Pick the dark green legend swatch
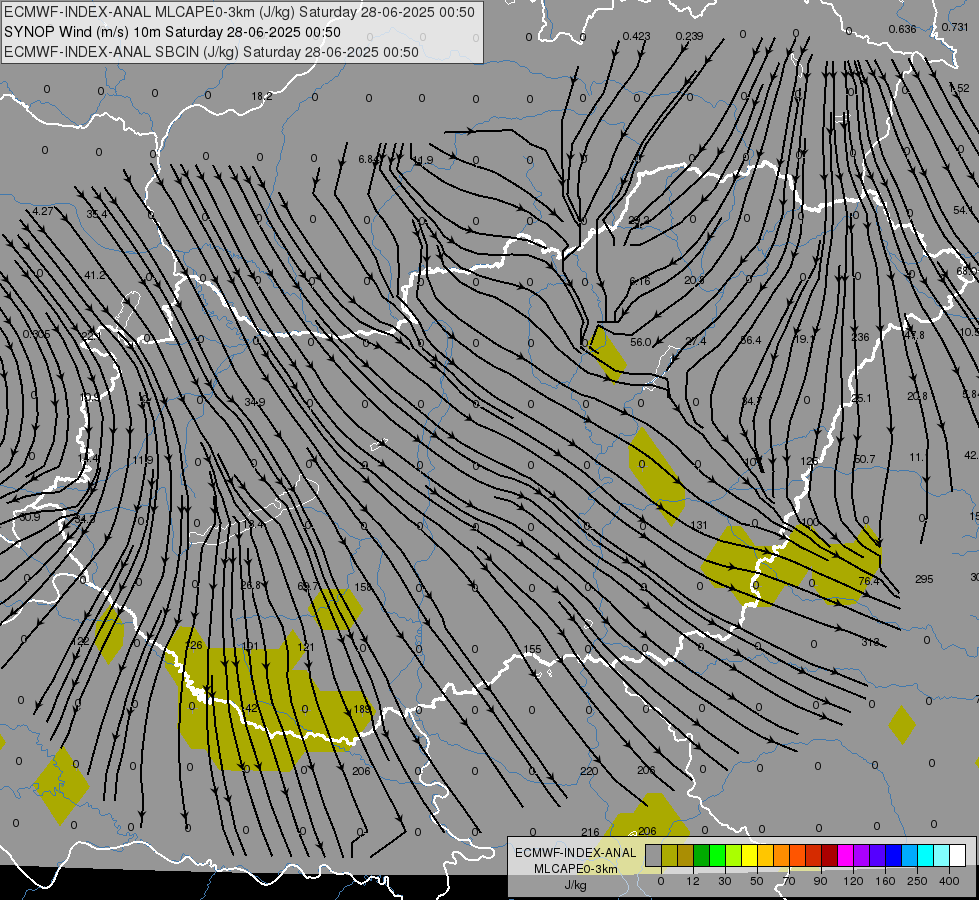The height and width of the screenshot is (900, 979). point(702,855)
